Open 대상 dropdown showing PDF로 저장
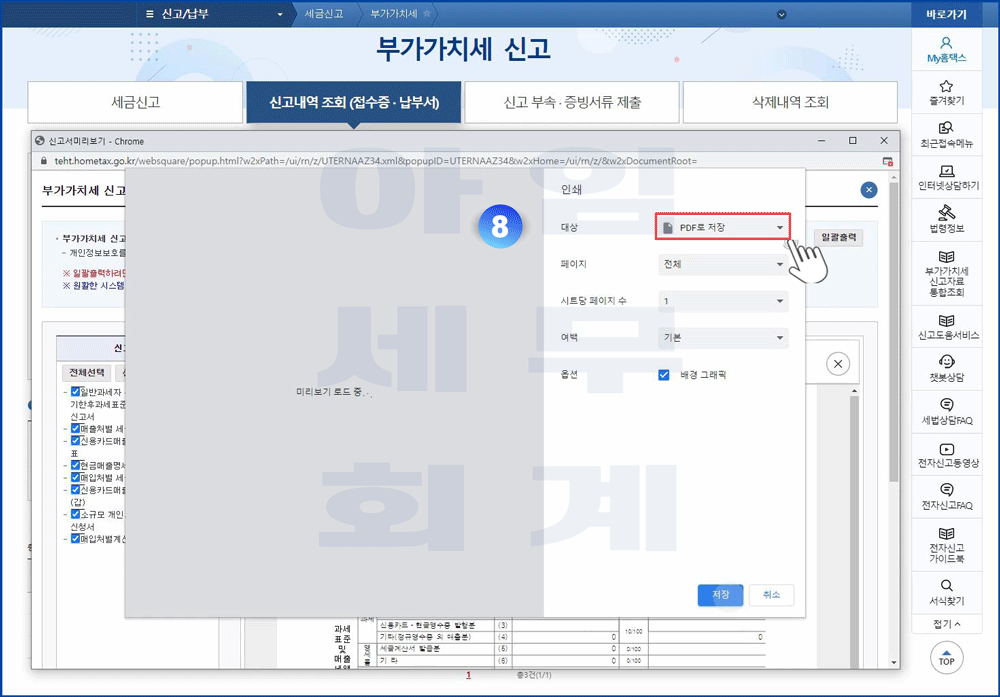This screenshot has height=697, width=1000. [723, 227]
